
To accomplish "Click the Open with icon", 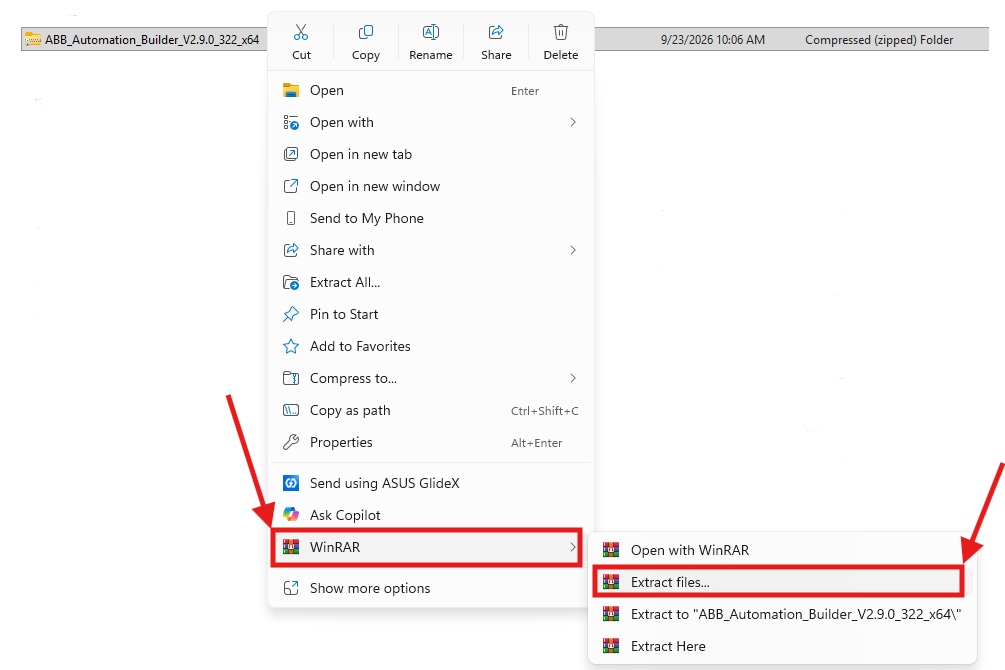I will pyautogui.click(x=291, y=122).
